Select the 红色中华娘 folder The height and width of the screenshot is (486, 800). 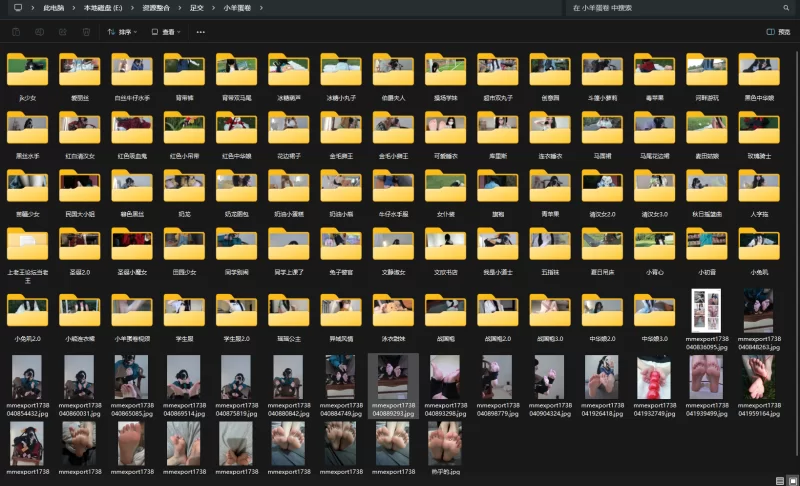236,135
